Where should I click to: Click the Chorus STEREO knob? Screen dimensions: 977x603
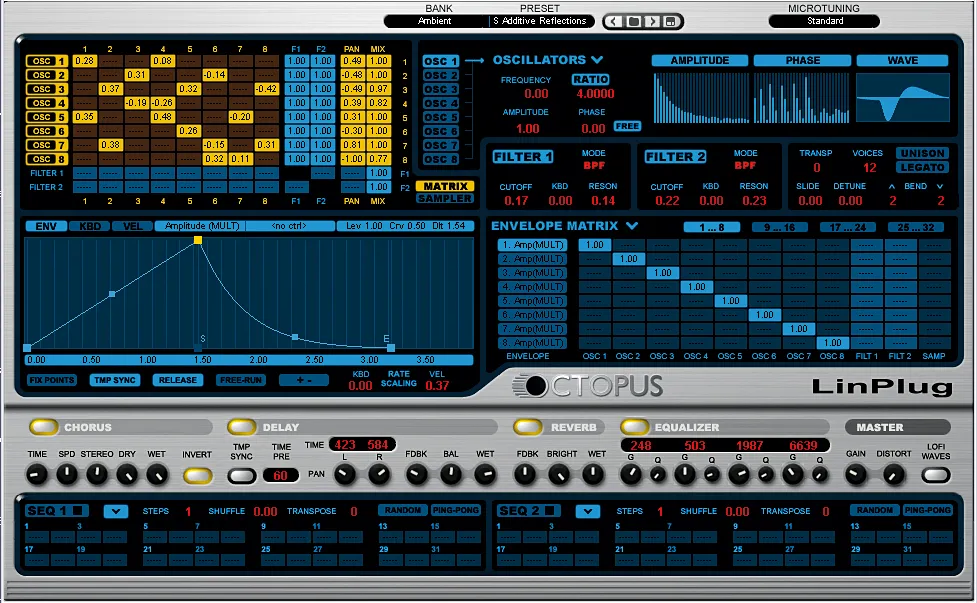coord(97,475)
